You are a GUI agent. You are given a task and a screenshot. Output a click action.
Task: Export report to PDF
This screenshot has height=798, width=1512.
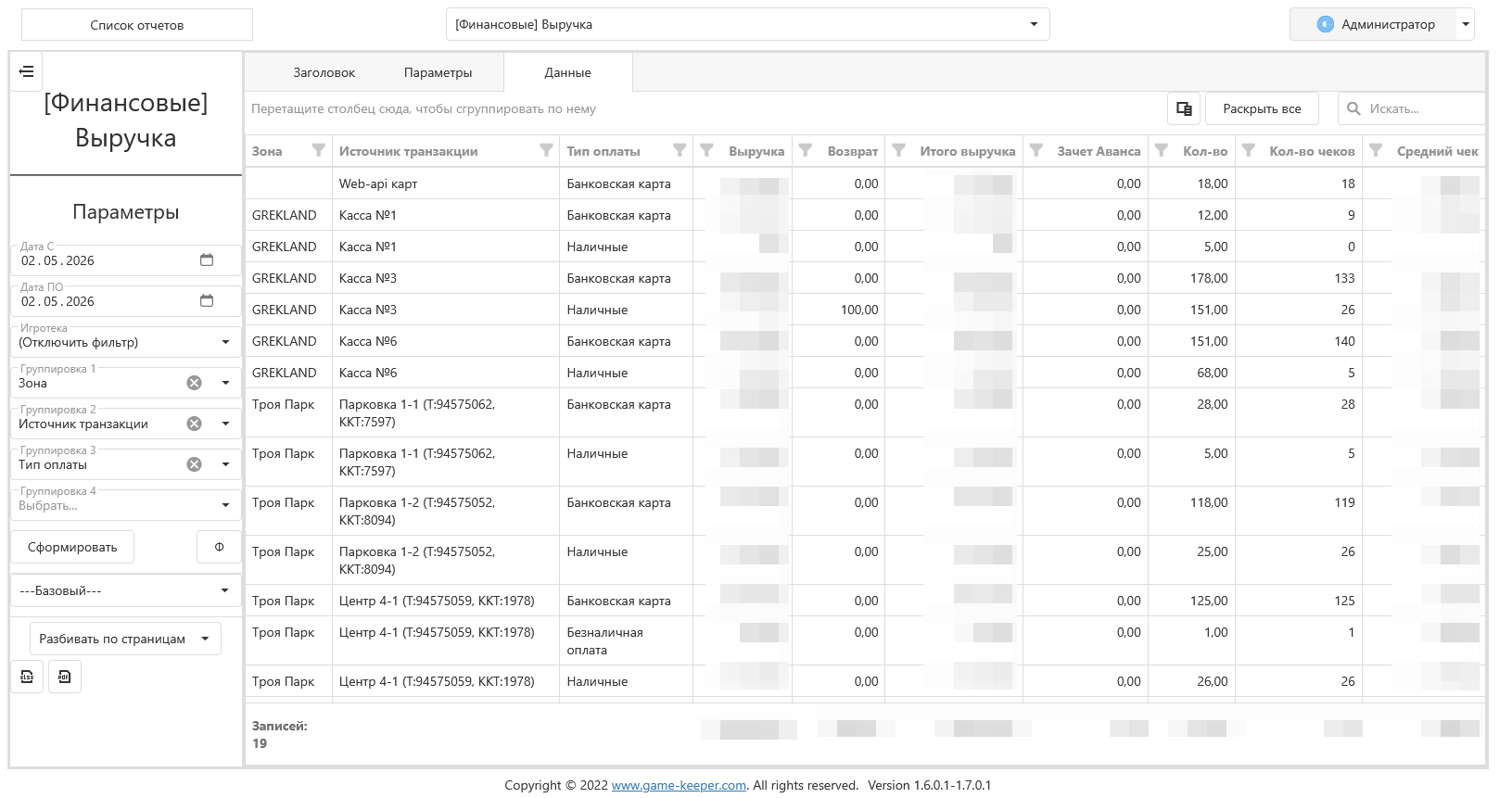click(x=64, y=677)
